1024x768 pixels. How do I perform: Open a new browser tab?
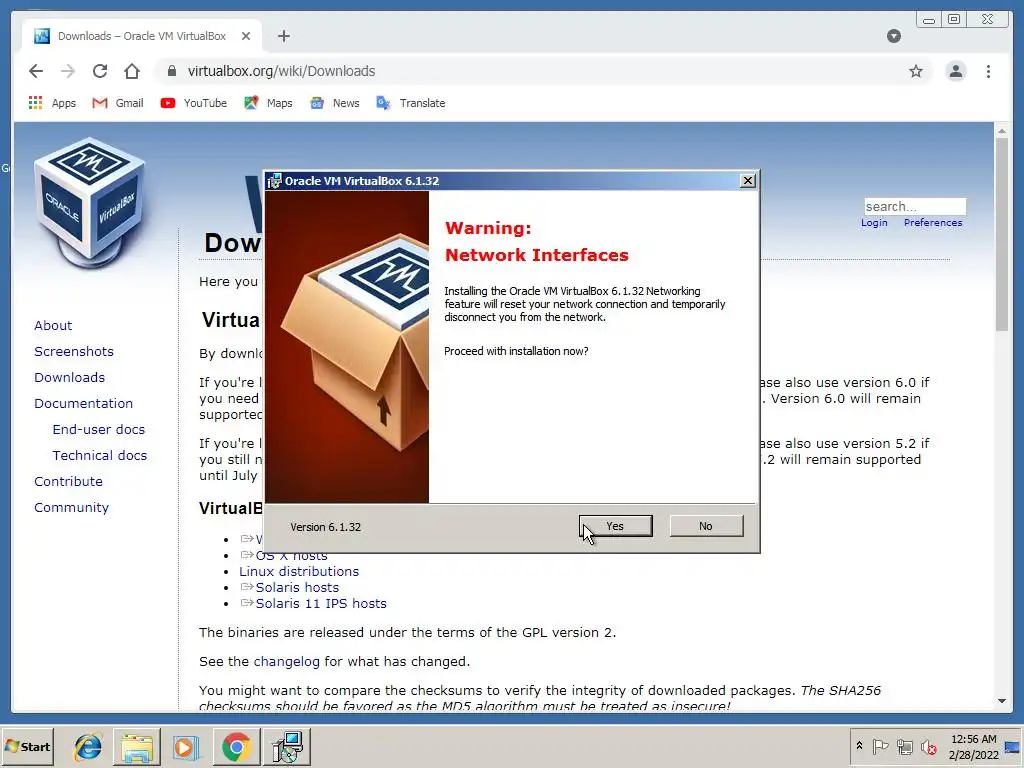tap(283, 36)
